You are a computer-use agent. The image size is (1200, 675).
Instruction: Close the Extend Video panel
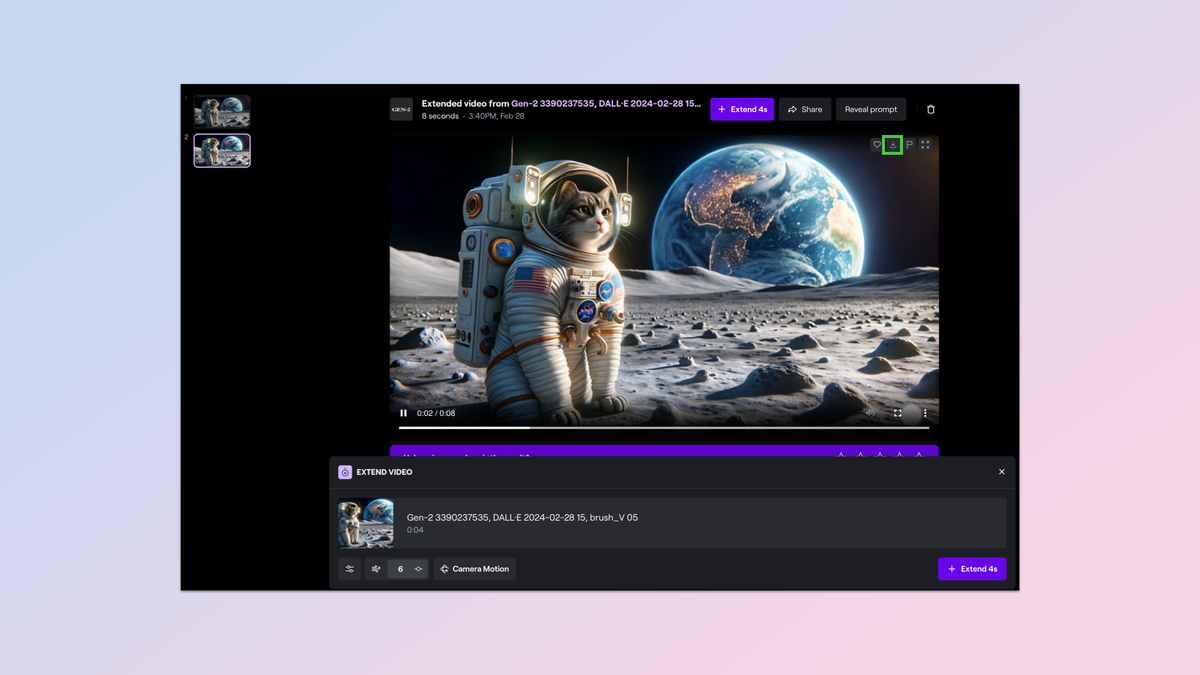[1002, 472]
